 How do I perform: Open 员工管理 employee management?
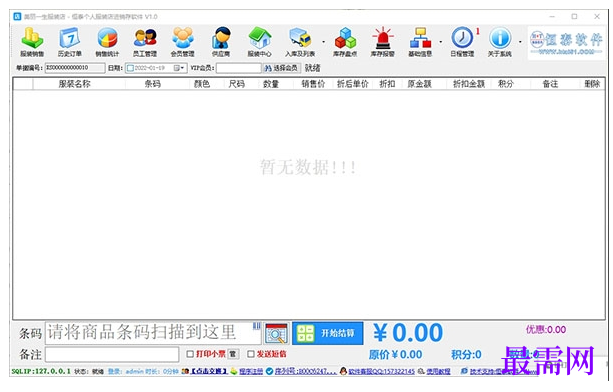[145, 42]
